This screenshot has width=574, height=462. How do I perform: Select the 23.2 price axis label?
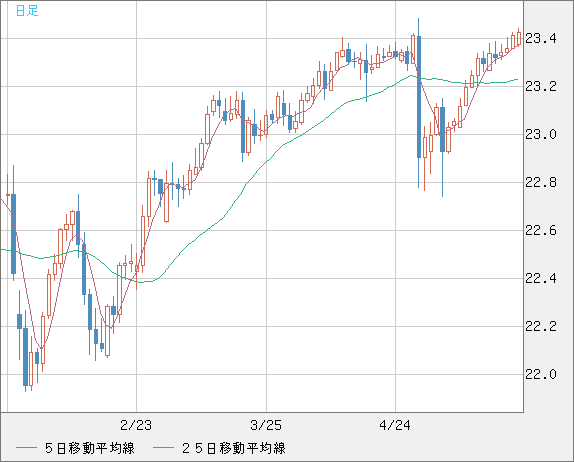pos(541,86)
